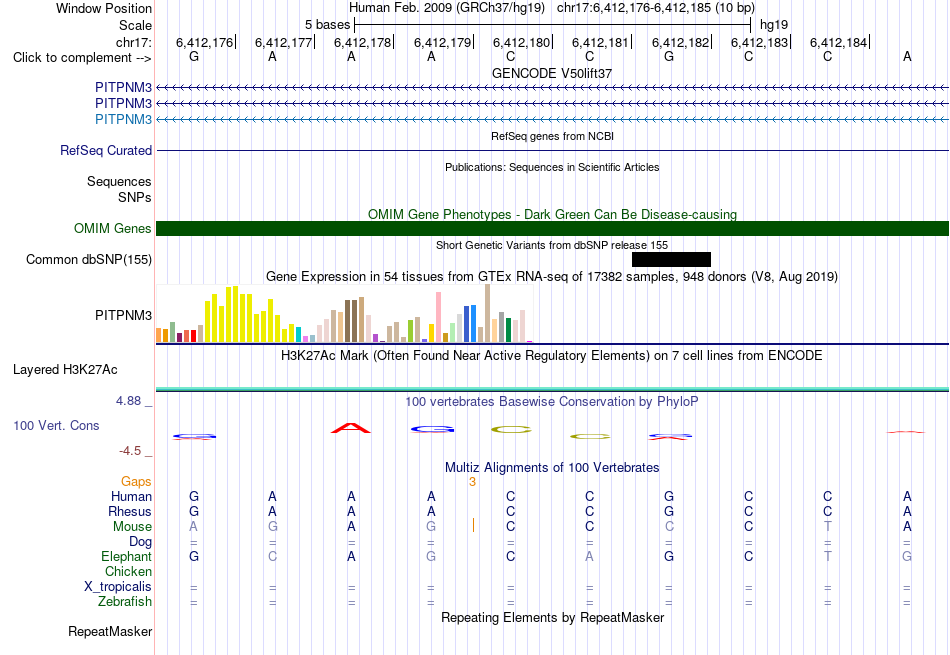The width and height of the screenshot is (950, 655).
Task: Click the GENCODE V50lift37 track title
Action: [x=552, y=73]
